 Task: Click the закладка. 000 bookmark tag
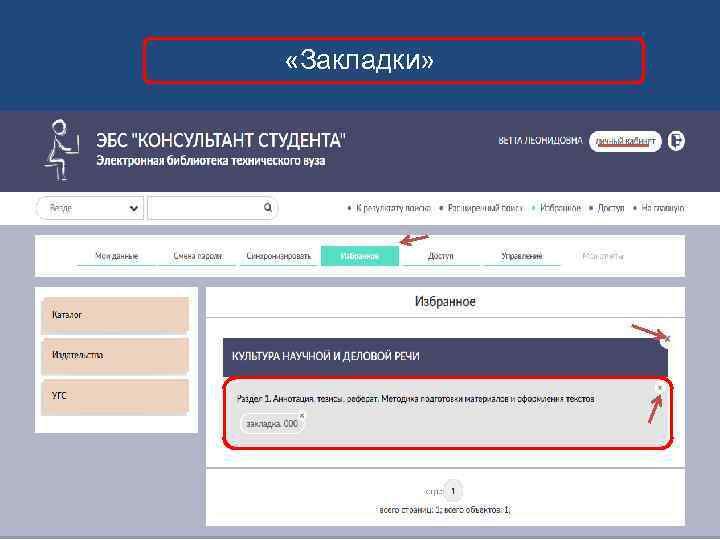pos(272,423)
